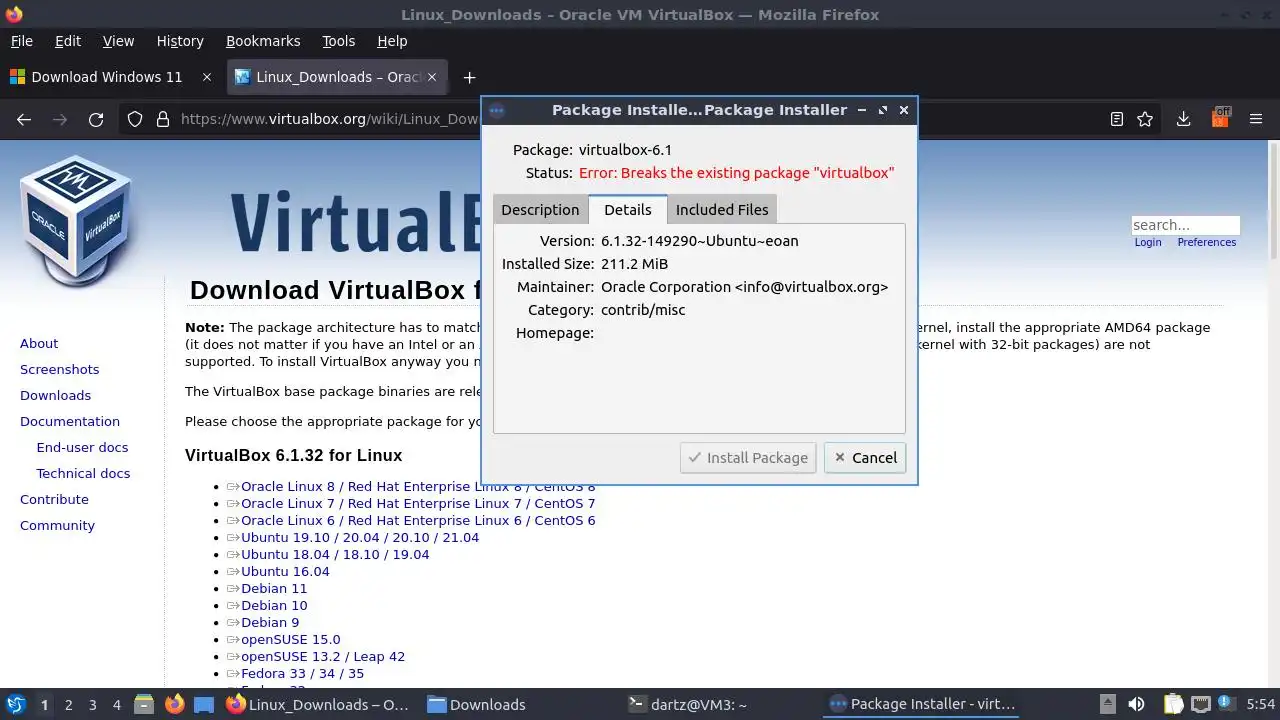Viewport: 1280px width, 720px height.
Task: Open the Tools menu
Action: (338, 41)
